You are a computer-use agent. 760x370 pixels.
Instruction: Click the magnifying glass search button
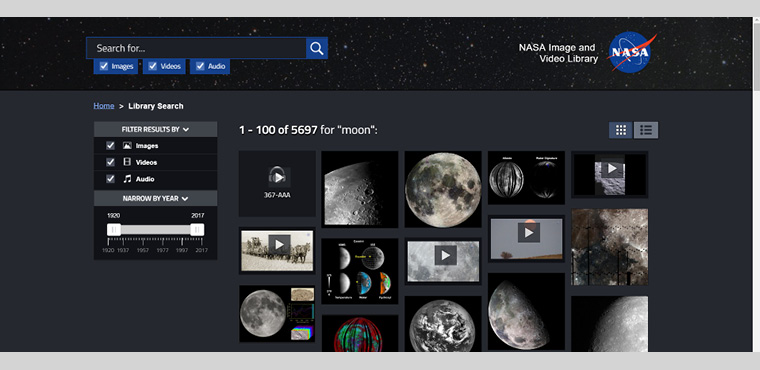317,48
